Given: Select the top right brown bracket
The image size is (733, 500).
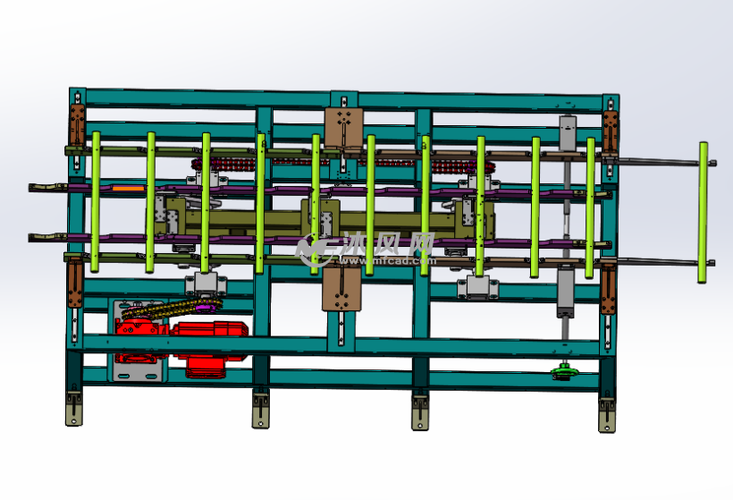Looking at the screenshot, I should pos(609,130).
